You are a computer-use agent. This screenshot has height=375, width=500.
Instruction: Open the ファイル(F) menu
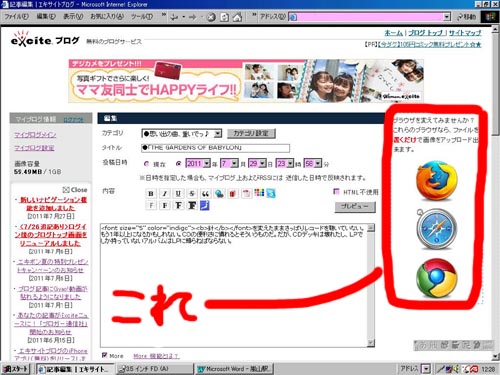tap(16, 16)
